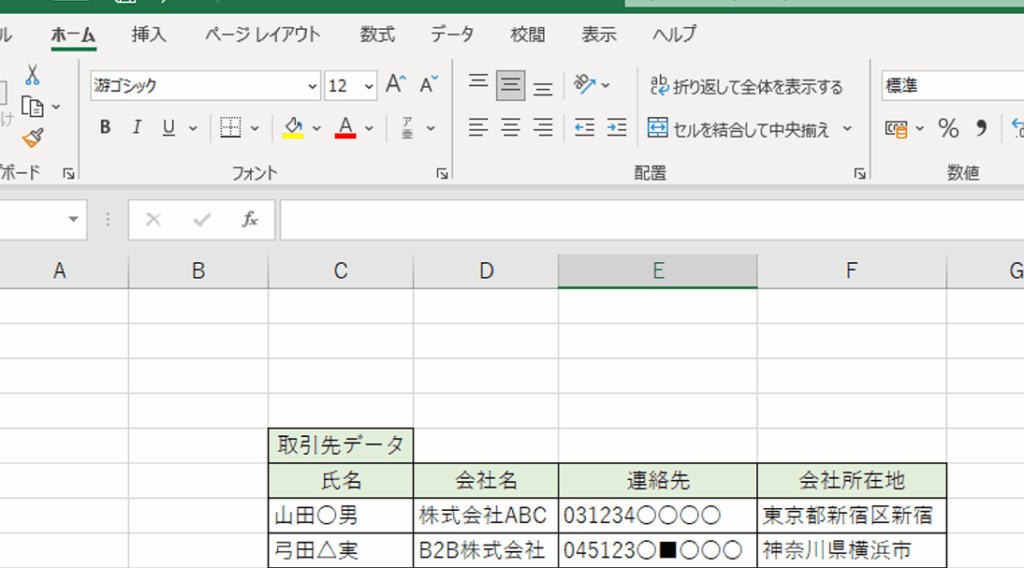Toggle center horizontal alignment
Screen dimensions: 1024x568
click(x=511, y=128)
